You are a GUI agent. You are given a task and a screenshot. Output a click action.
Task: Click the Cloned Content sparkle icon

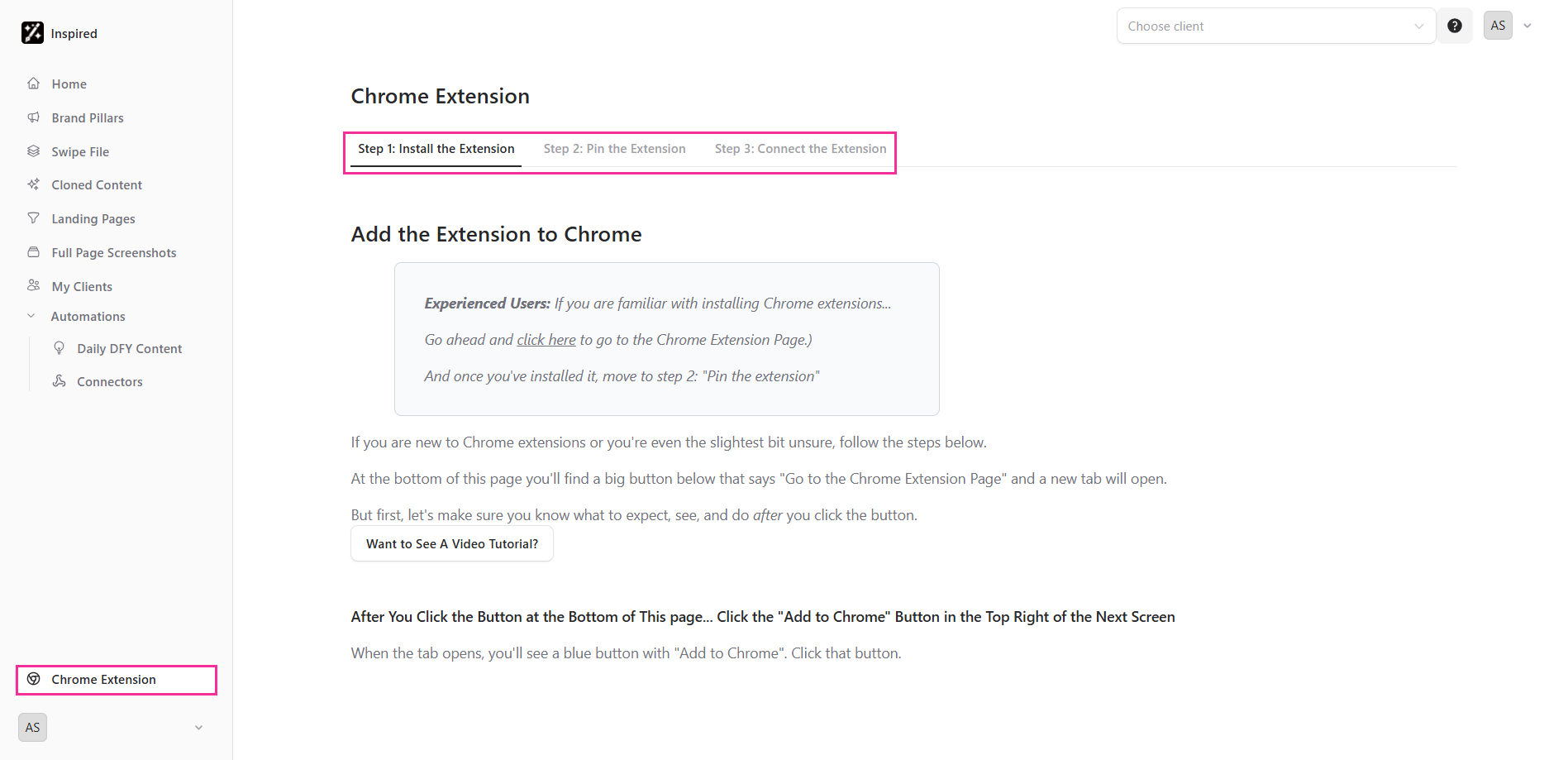point(34,184)
